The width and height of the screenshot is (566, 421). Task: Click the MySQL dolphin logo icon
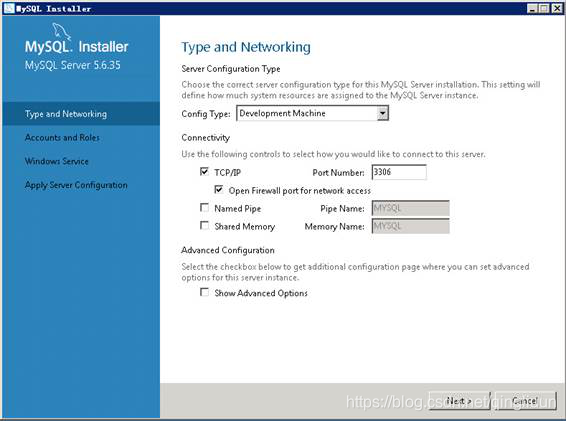pyautogui.click(x=61, y=31)
